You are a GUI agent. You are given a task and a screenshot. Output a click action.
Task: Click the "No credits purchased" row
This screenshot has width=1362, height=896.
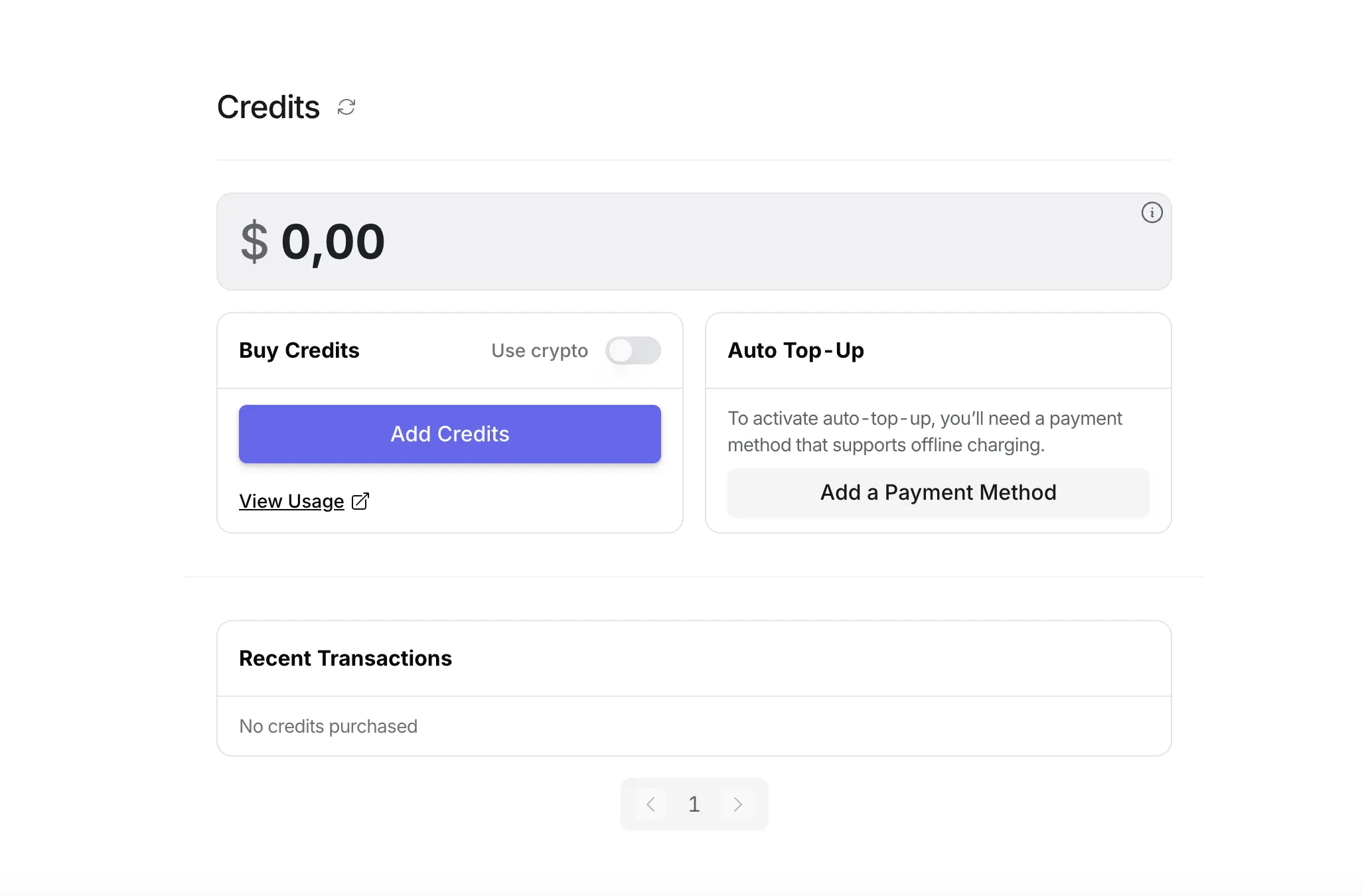point(694,726)
